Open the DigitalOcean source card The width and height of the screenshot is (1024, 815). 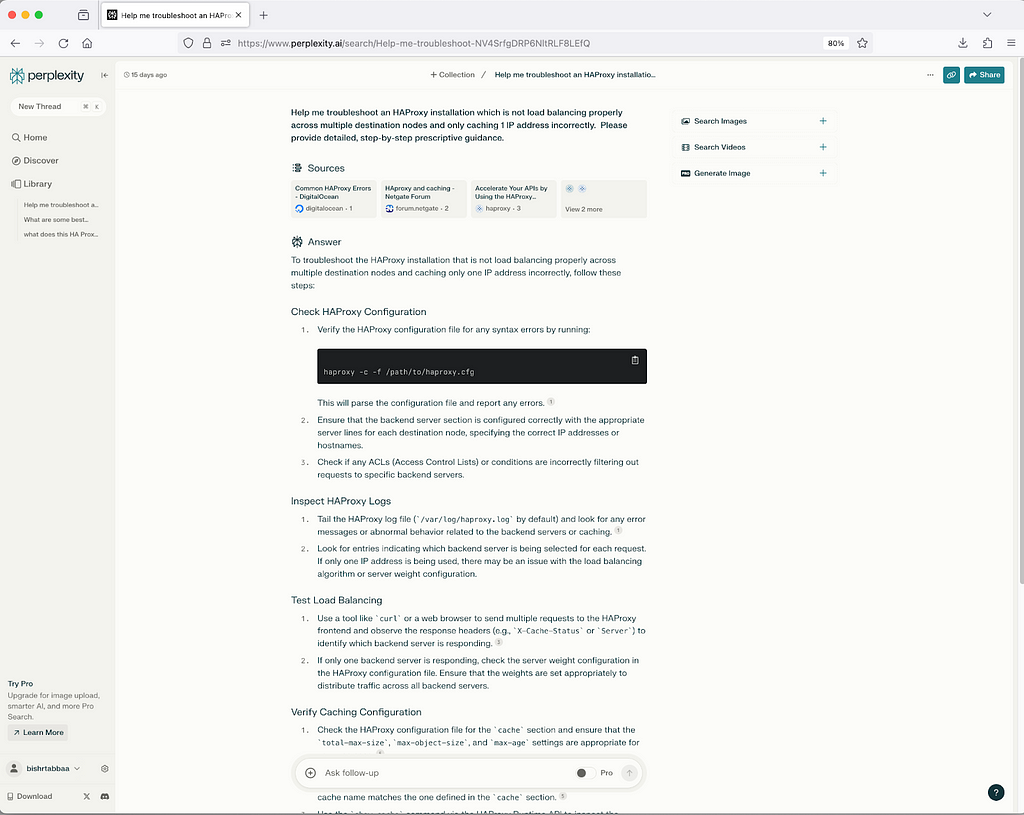pos(334,199)
